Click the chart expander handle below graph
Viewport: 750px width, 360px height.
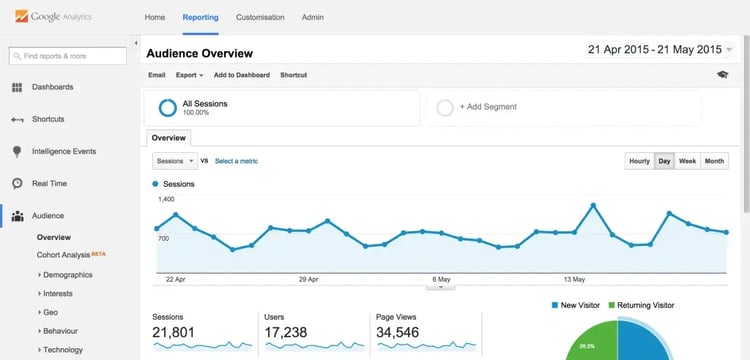point(441,287)
